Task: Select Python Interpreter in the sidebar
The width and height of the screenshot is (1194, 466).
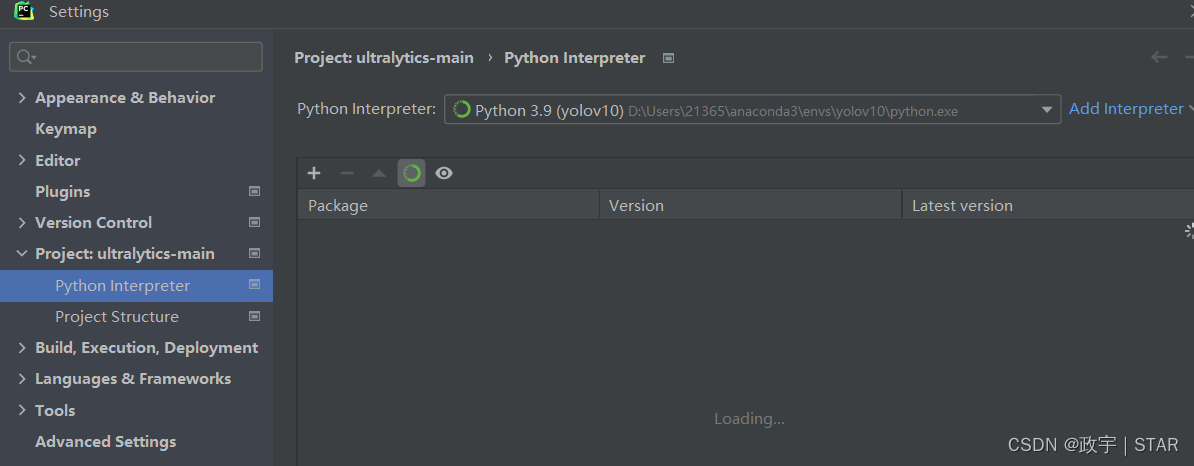Action: pos(136,286)
